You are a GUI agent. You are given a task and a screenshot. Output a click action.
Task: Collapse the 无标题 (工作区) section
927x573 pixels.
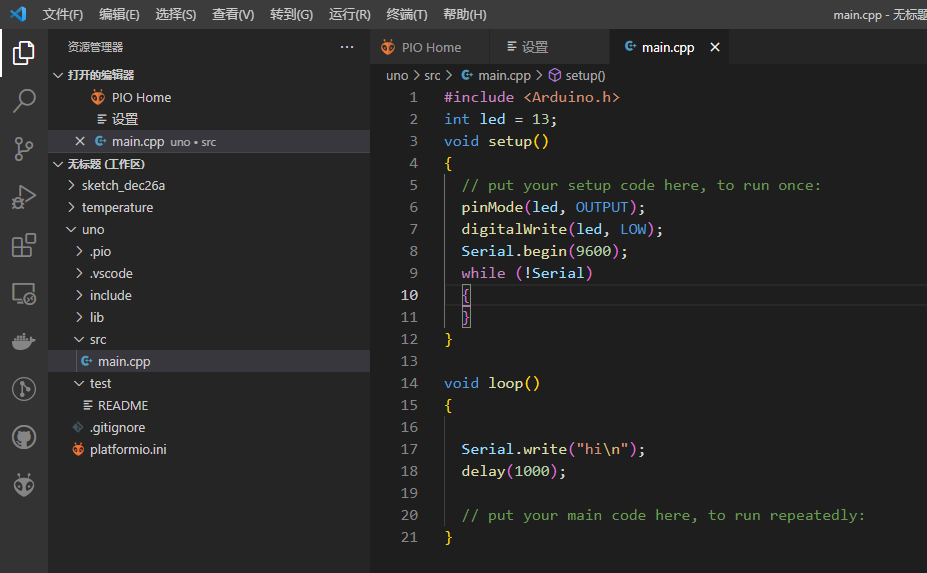point(57,164)
